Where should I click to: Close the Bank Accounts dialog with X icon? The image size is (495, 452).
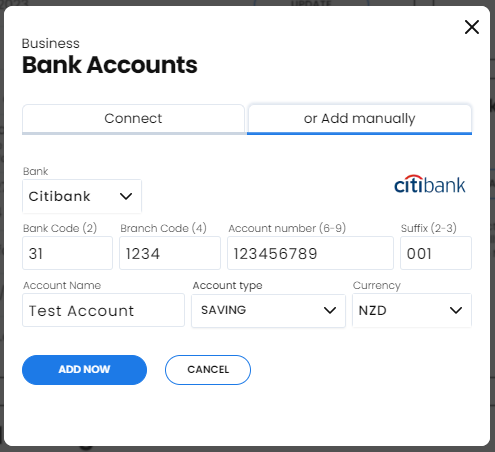coord(472,27)
